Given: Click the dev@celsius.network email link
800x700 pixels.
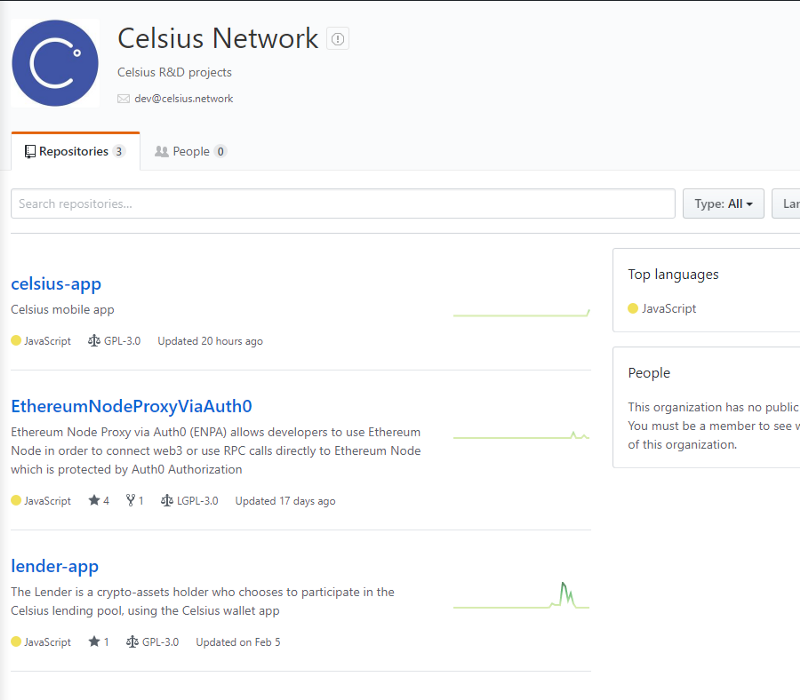Looking at the screenshot, I should tap(184, 99).
